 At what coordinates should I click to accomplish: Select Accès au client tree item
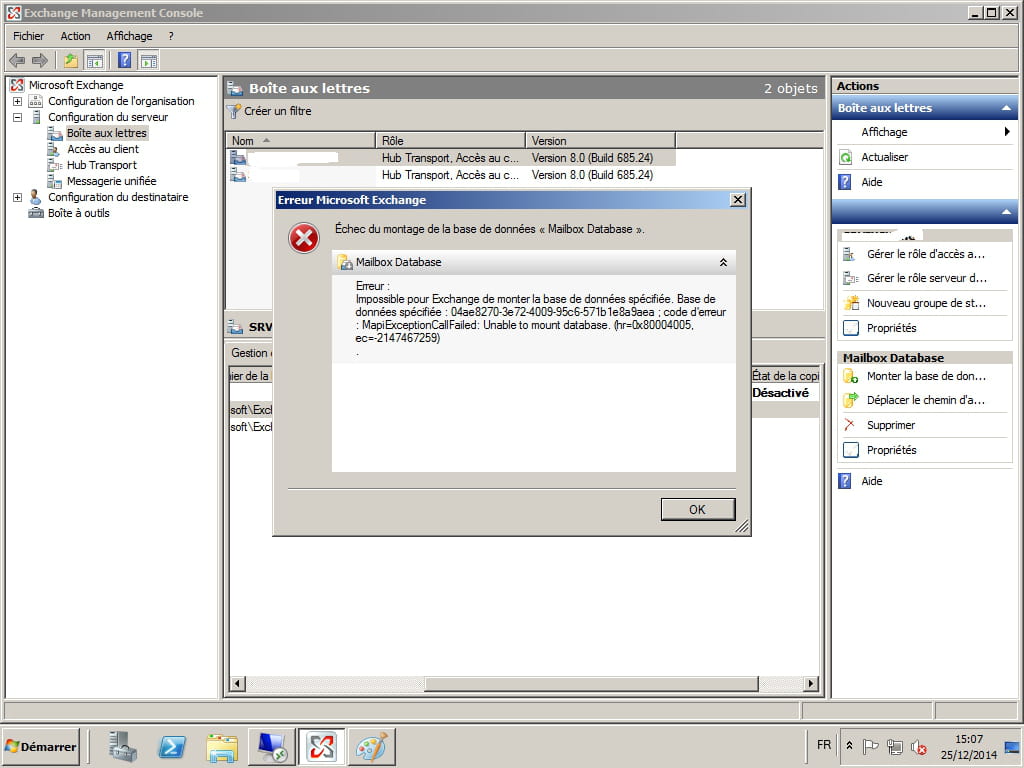[x=103, y=149]
